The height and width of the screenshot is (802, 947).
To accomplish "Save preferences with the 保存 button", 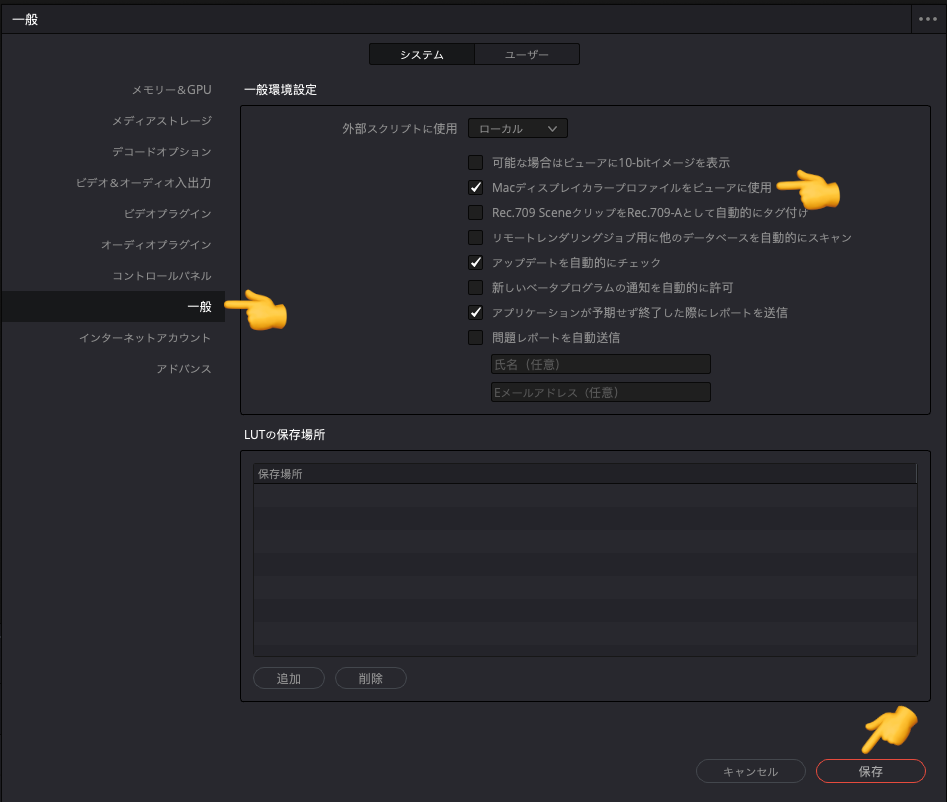I will point(870,771).
